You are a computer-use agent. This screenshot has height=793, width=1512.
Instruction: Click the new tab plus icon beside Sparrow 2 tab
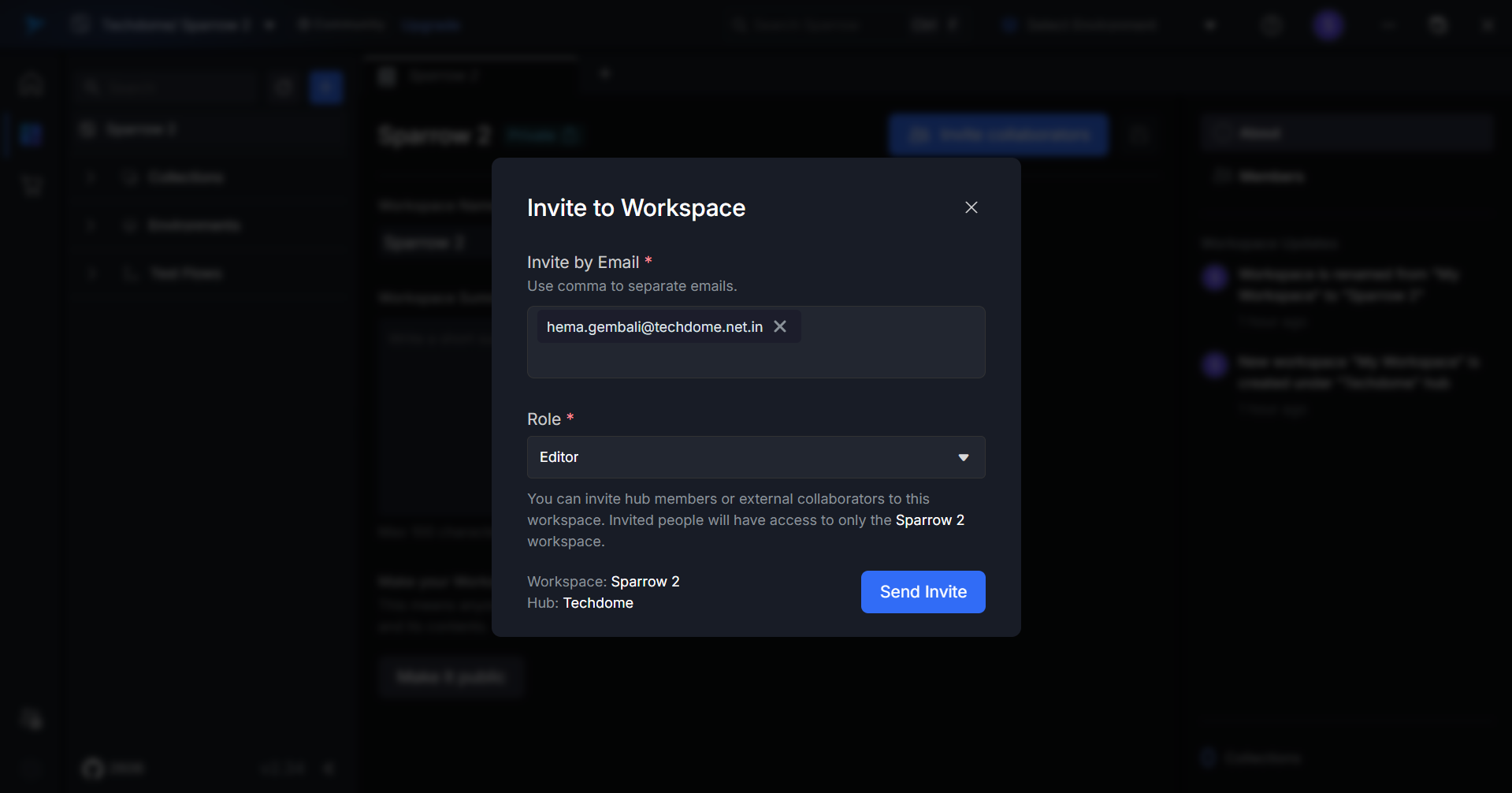604,73
